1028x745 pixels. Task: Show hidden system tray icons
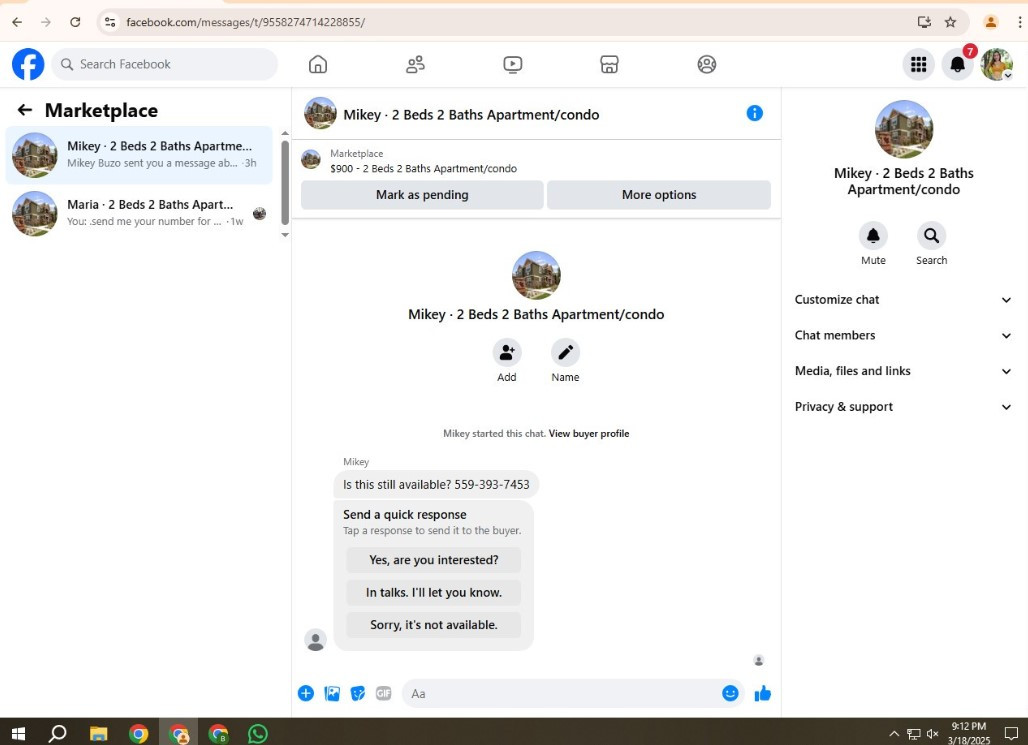point(894,733)
